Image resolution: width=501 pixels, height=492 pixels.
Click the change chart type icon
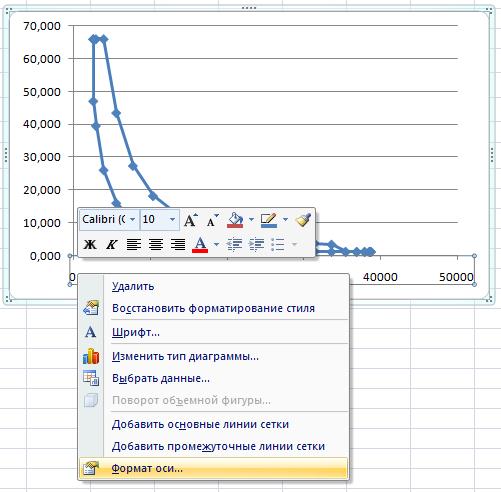pyautogui.click(x=91, y=356)
